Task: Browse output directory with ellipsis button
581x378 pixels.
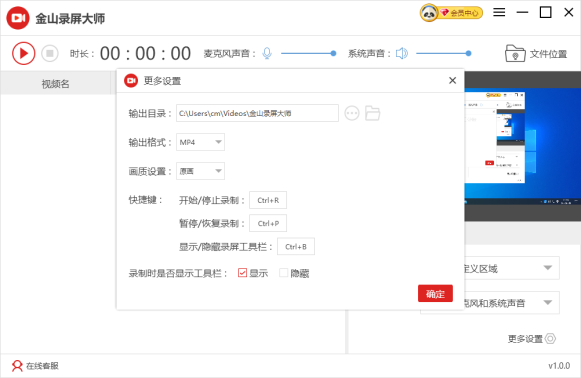Action: point(352,113)
